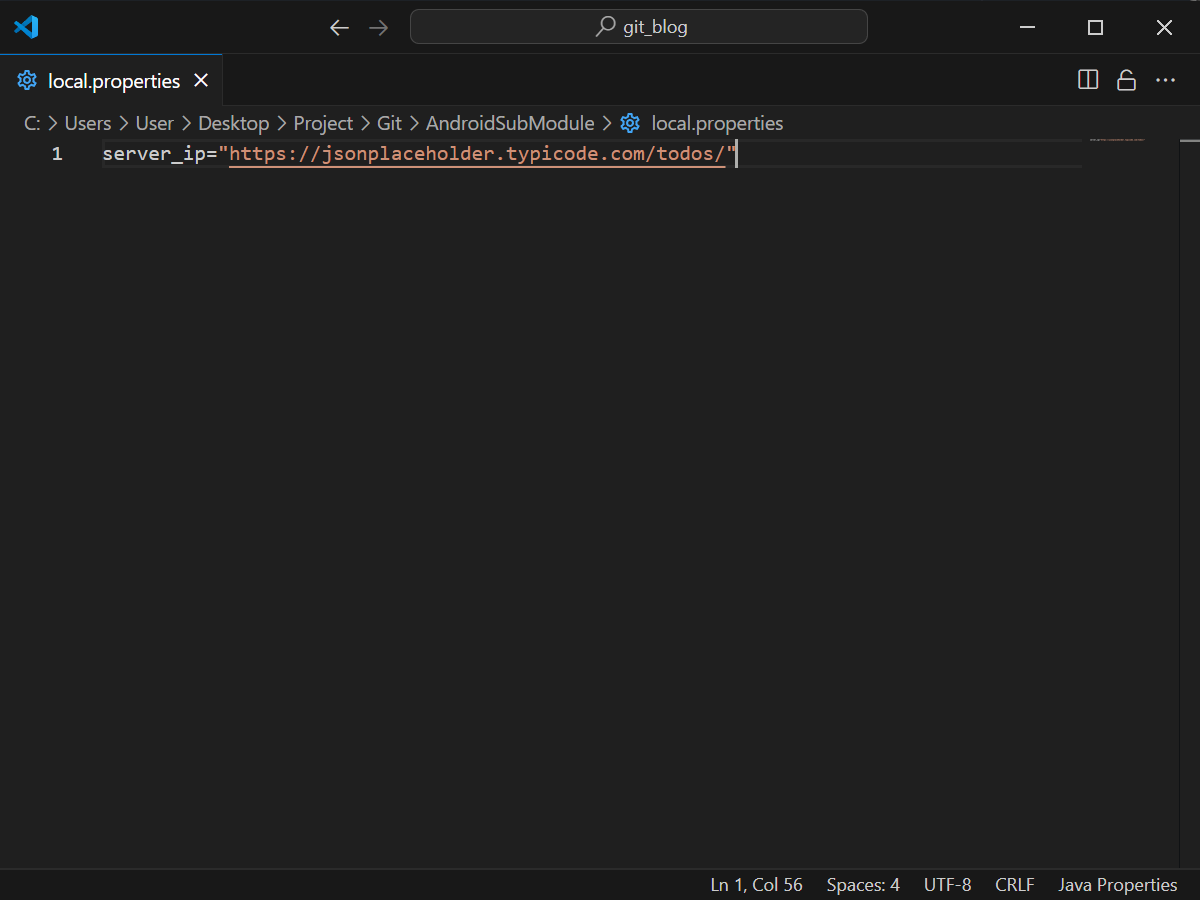Go back with the left arrow

pos(339,28)
